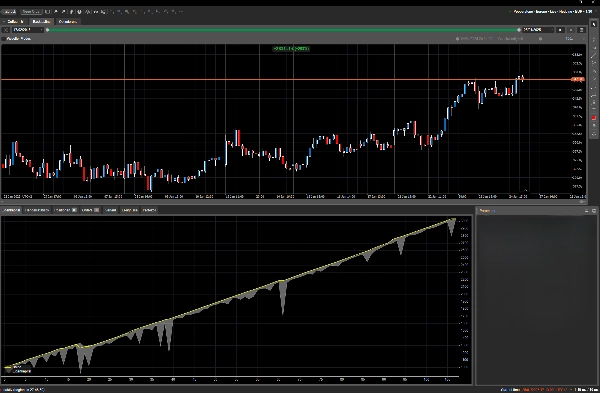Open the last tab of the bottom results panel

point(149,210)
